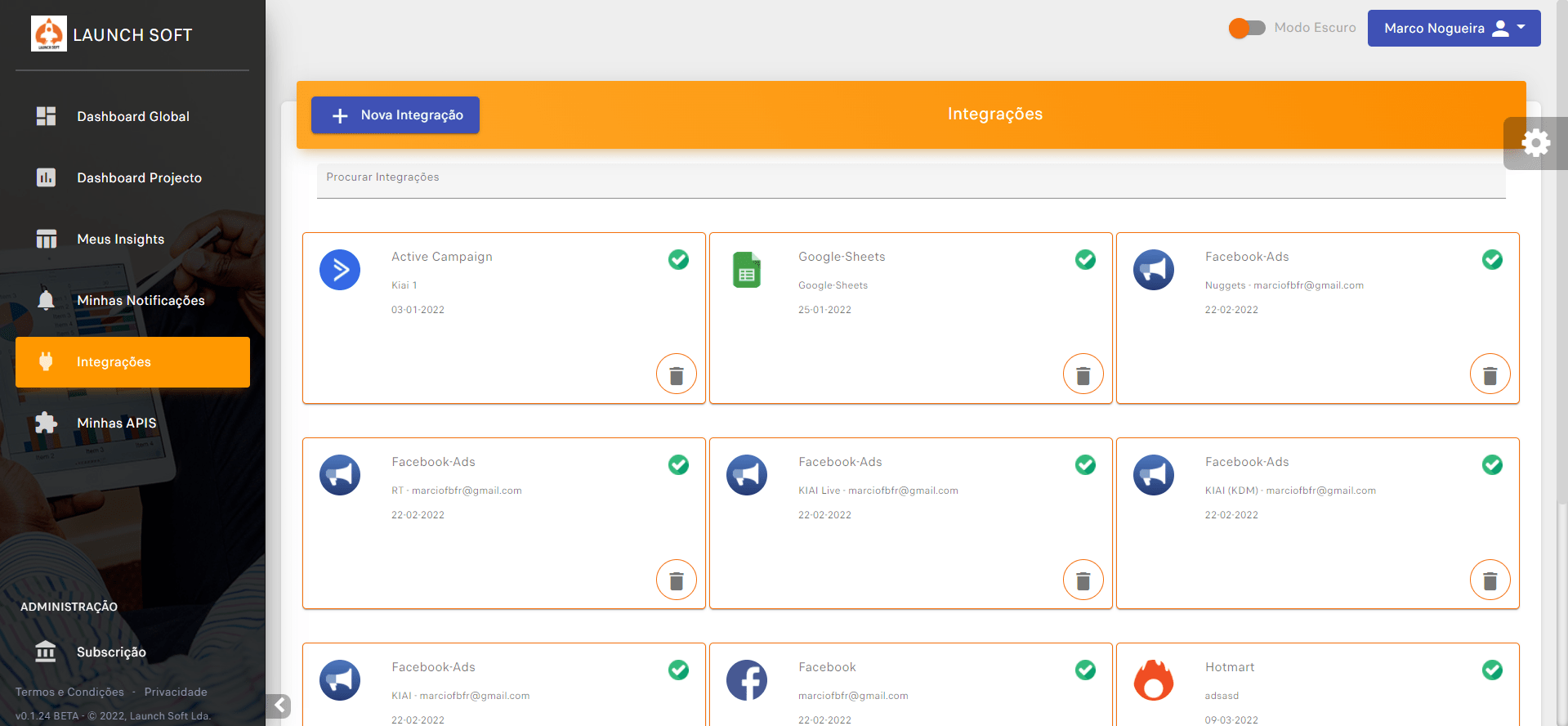
Task: Collapse the sidebar with arrow button
Action: 279,705
